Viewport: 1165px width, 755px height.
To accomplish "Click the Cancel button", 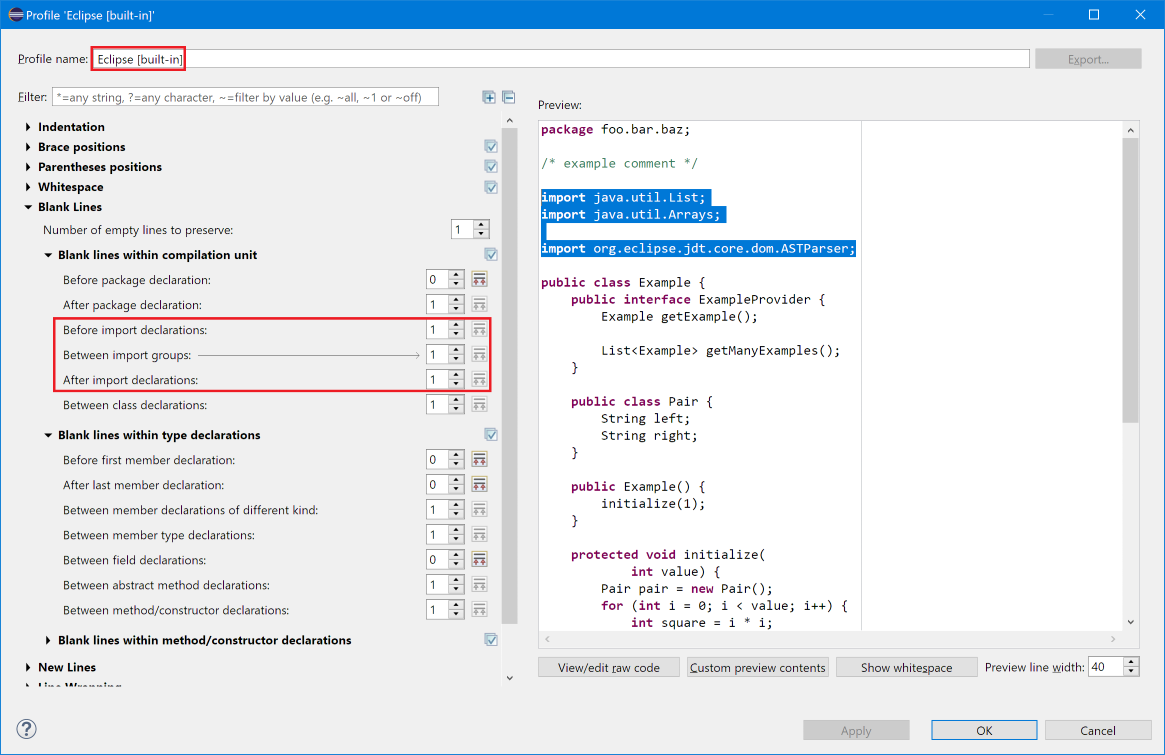I will 1097,730.
